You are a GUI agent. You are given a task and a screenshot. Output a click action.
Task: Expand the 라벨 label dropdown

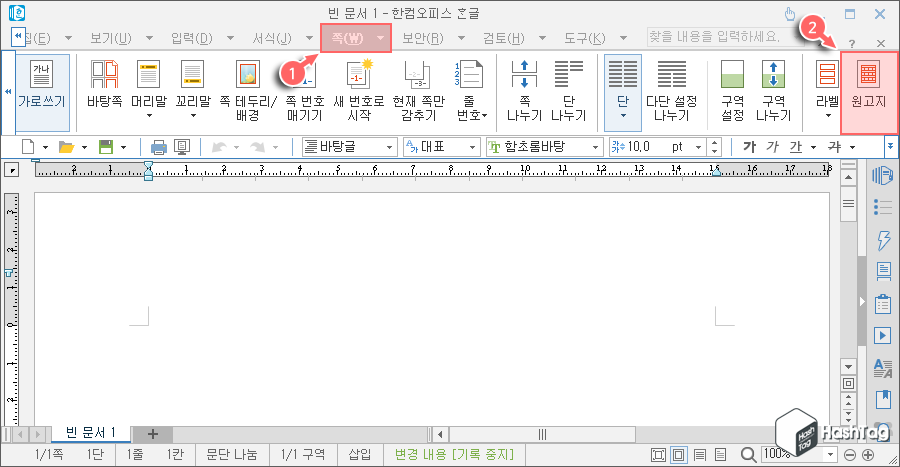click(x=828, y=115)
